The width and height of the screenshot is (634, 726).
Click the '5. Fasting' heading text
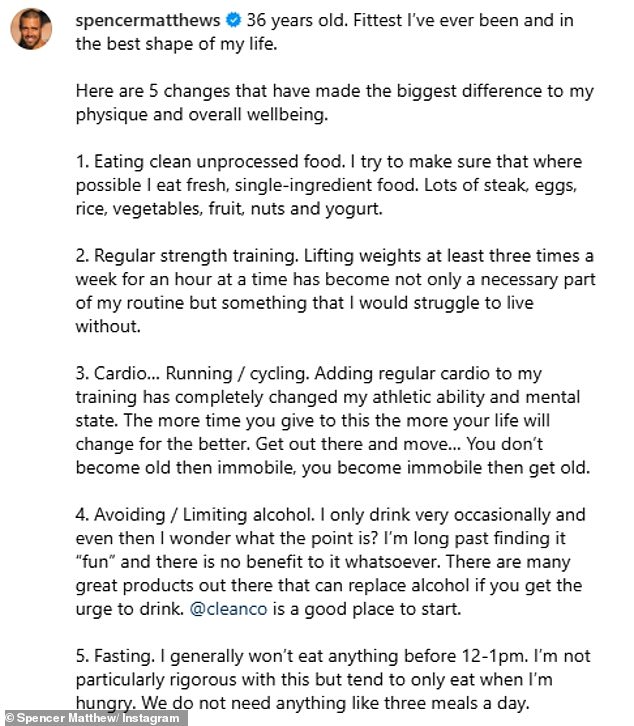pyautogui.click(x=115, y=656)
